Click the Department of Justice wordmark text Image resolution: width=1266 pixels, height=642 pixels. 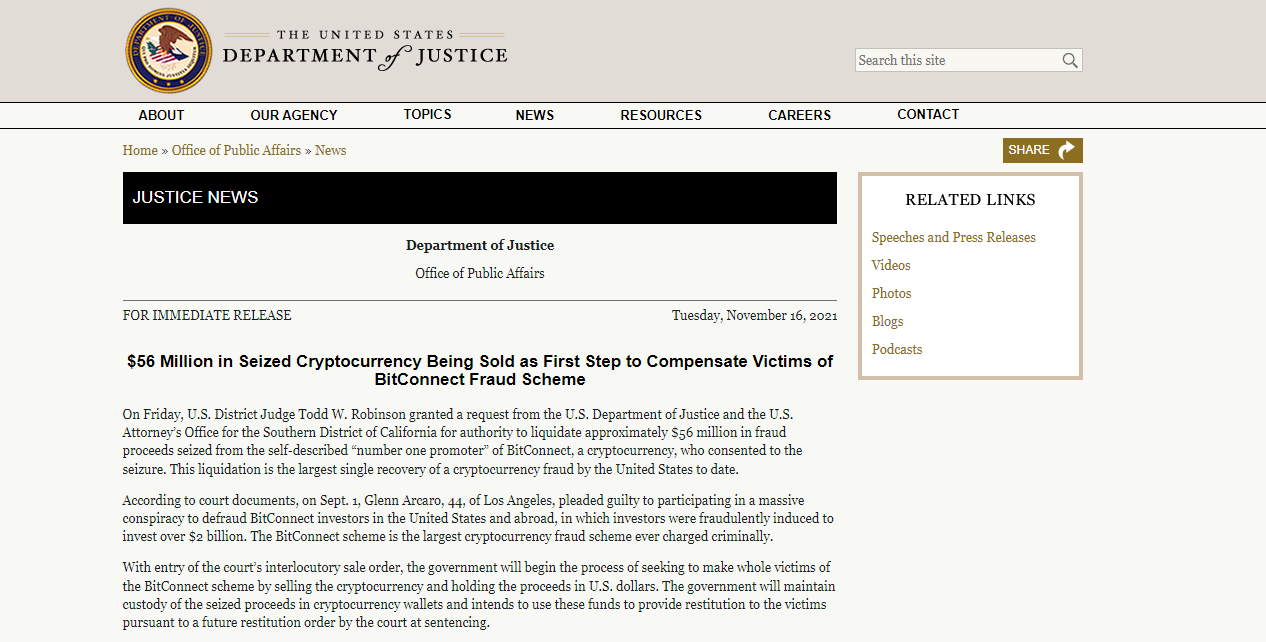point(365,51)
